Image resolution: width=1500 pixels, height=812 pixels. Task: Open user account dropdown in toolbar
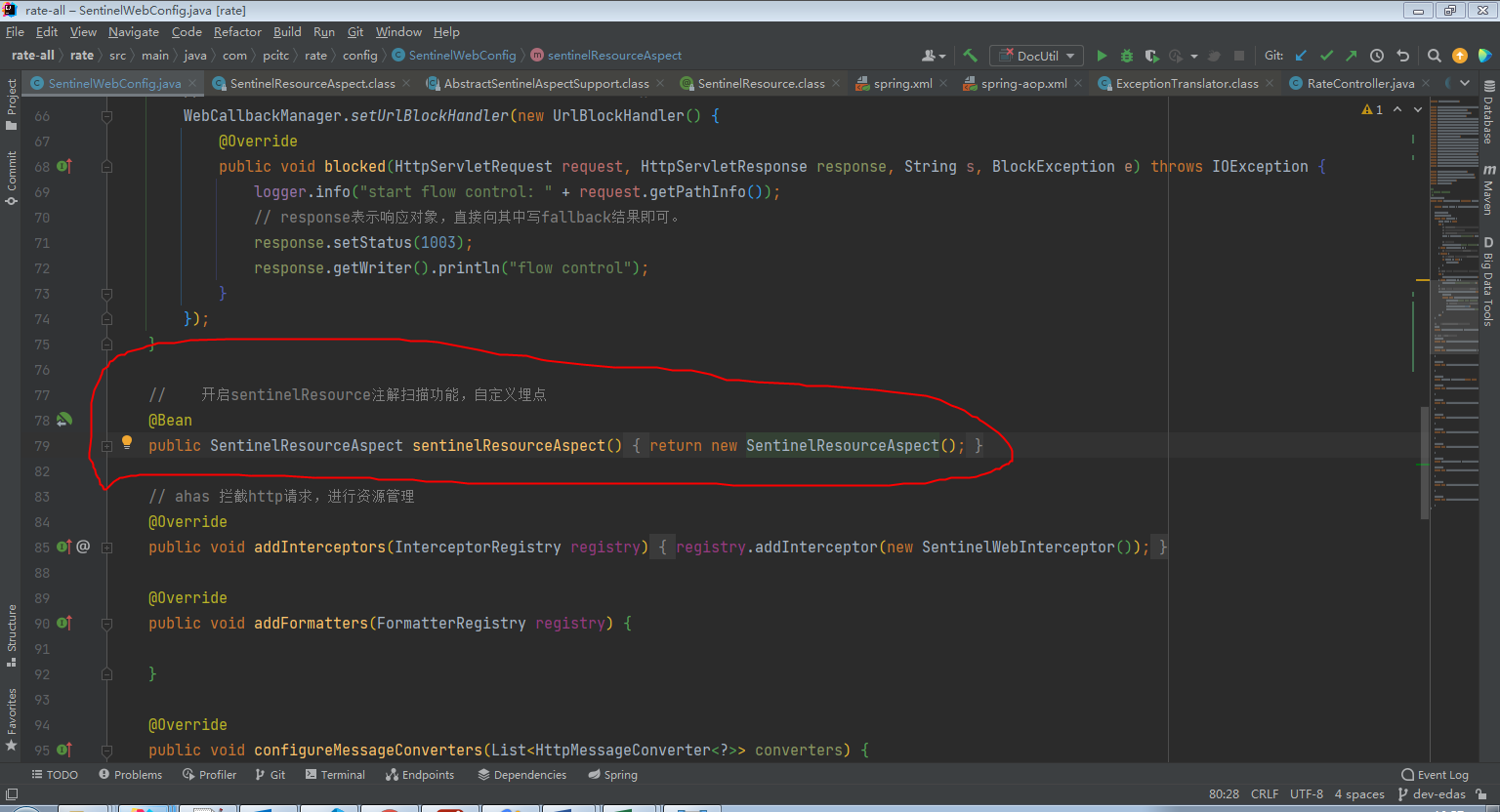[934, 56]
